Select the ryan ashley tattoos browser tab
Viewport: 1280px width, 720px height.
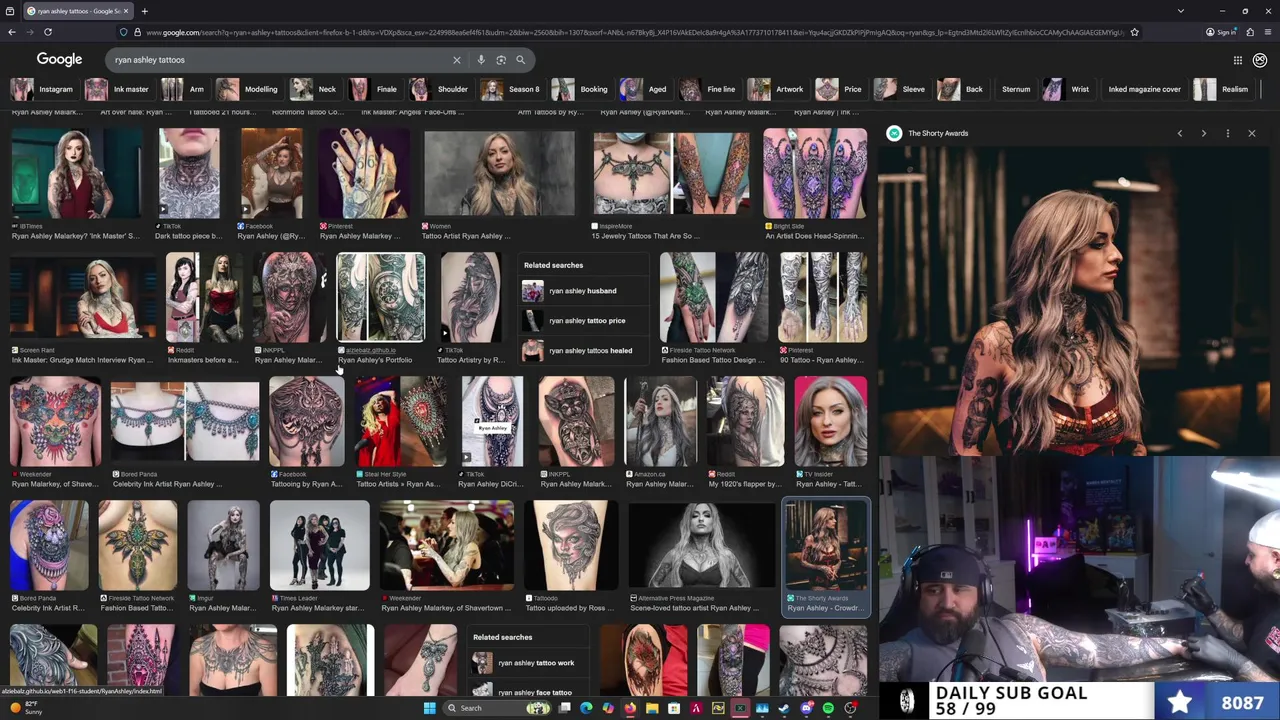pos(76,11)
